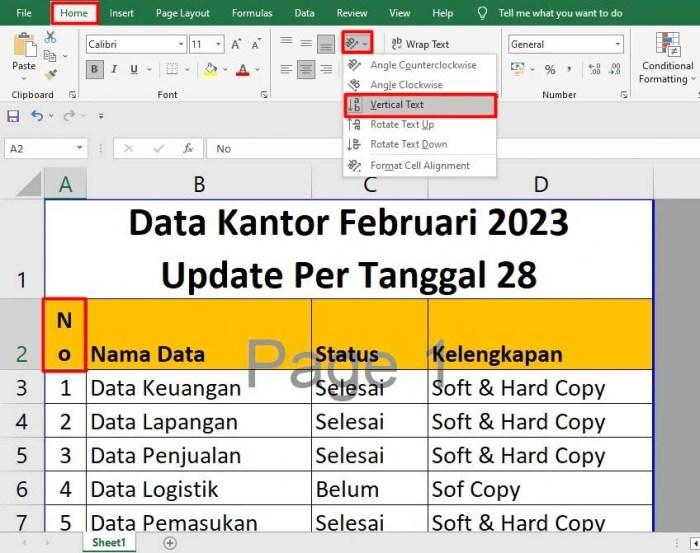Apply red Font Color A

pyautogui.click(x=242, y=70)
